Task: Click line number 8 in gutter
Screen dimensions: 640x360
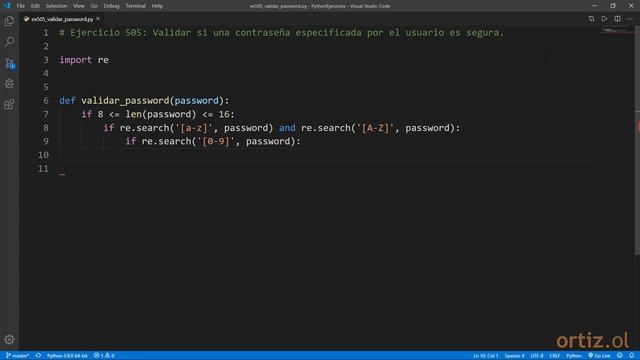Action: click(46, 128)
